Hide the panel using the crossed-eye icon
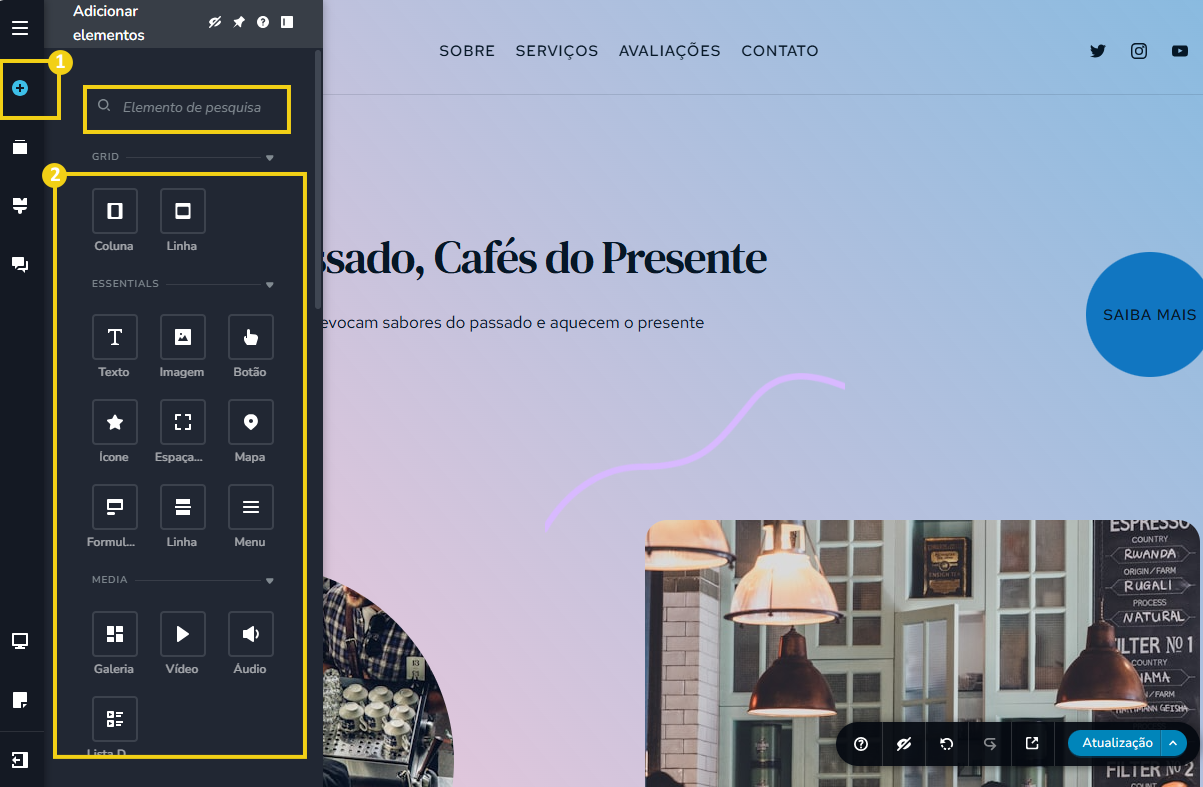 pyautogui.click(x=214, y=20)
